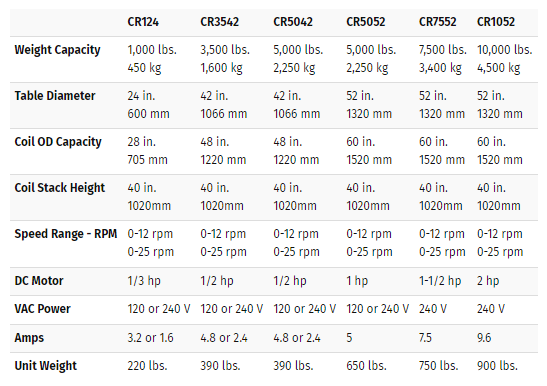
Task: Select the CR1052 column header
Action: pos(496,22)
